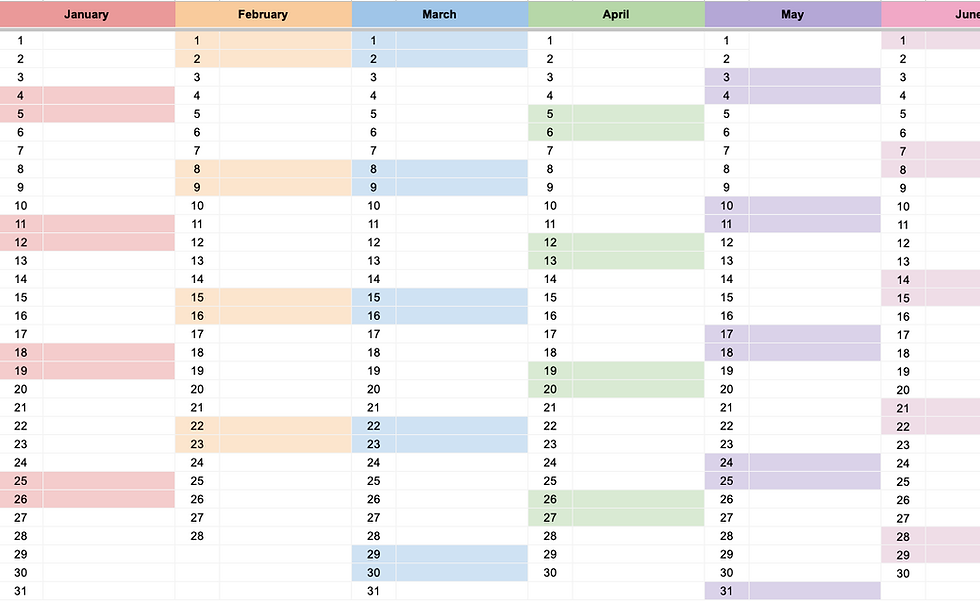Select the purple note cell beside May 10
This screenshot has width=980, height=602.
point(815,206)
